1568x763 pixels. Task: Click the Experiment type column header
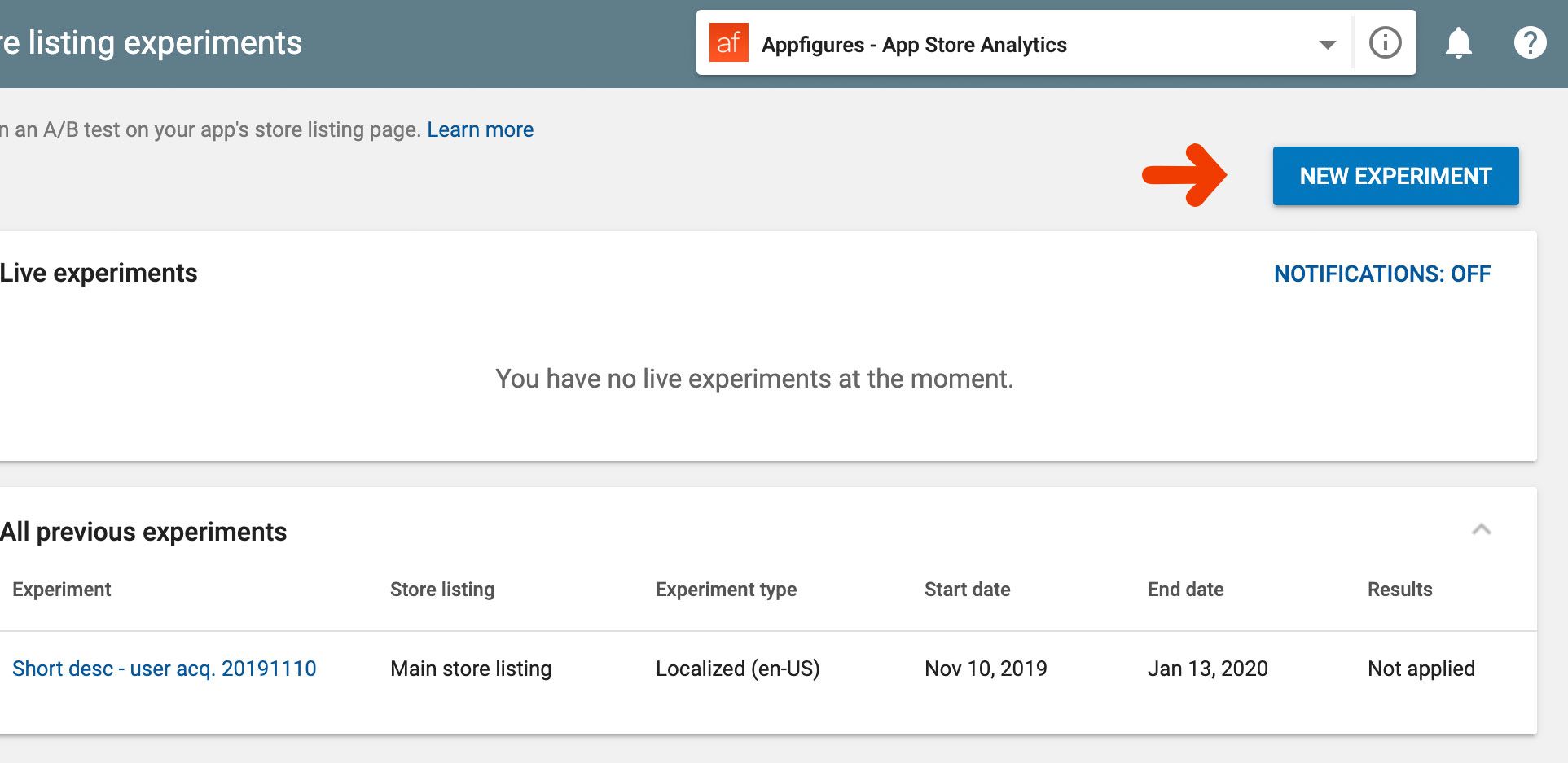[727, 590]
